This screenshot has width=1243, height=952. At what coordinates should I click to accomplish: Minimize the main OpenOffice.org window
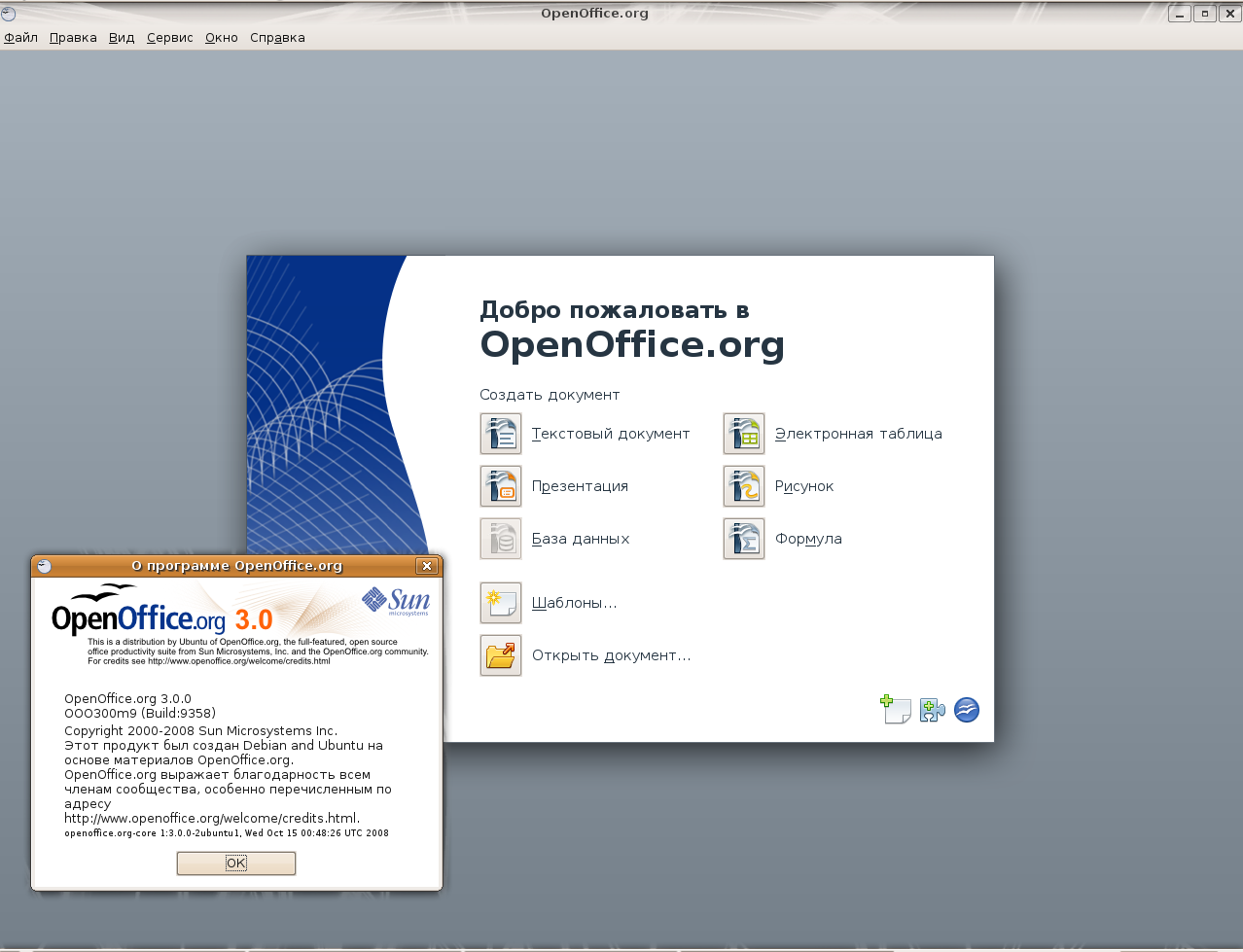(x=1180, y=14)
